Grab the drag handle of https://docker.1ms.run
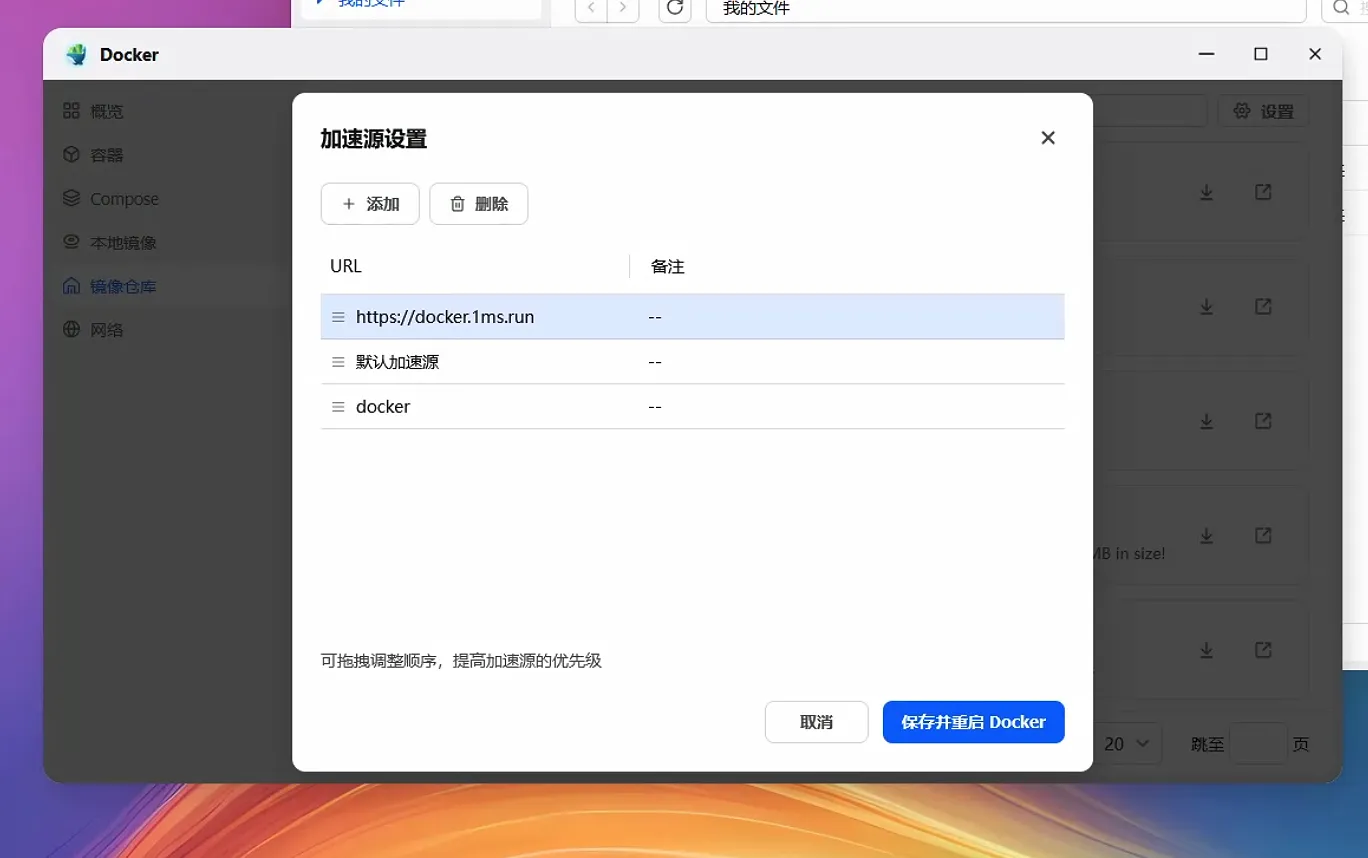The height and width of the screenshot is (858, 1368). pos(338,317)
